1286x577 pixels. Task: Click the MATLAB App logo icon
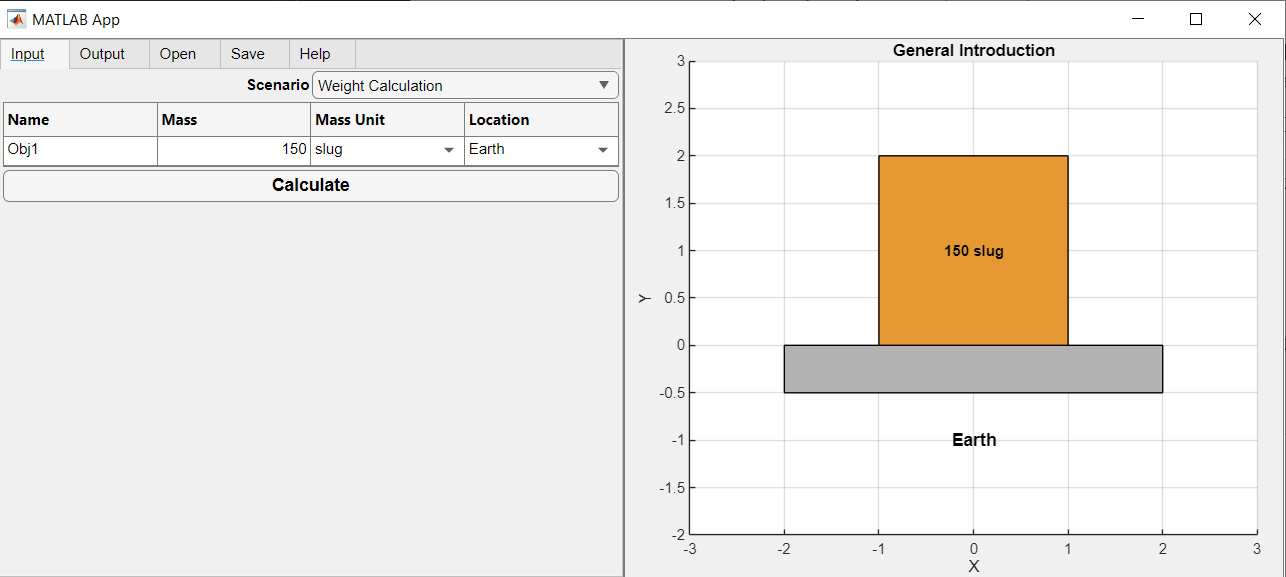click(x=17, y=18)
